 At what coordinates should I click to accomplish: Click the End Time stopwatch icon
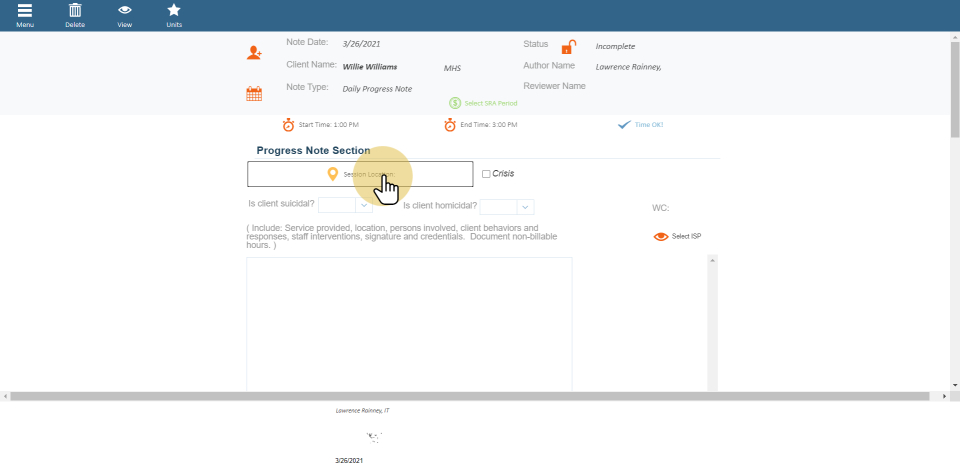451,125
